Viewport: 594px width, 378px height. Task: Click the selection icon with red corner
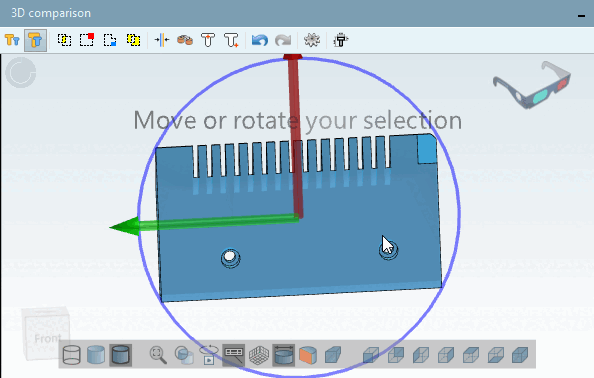tap(87, 40)
